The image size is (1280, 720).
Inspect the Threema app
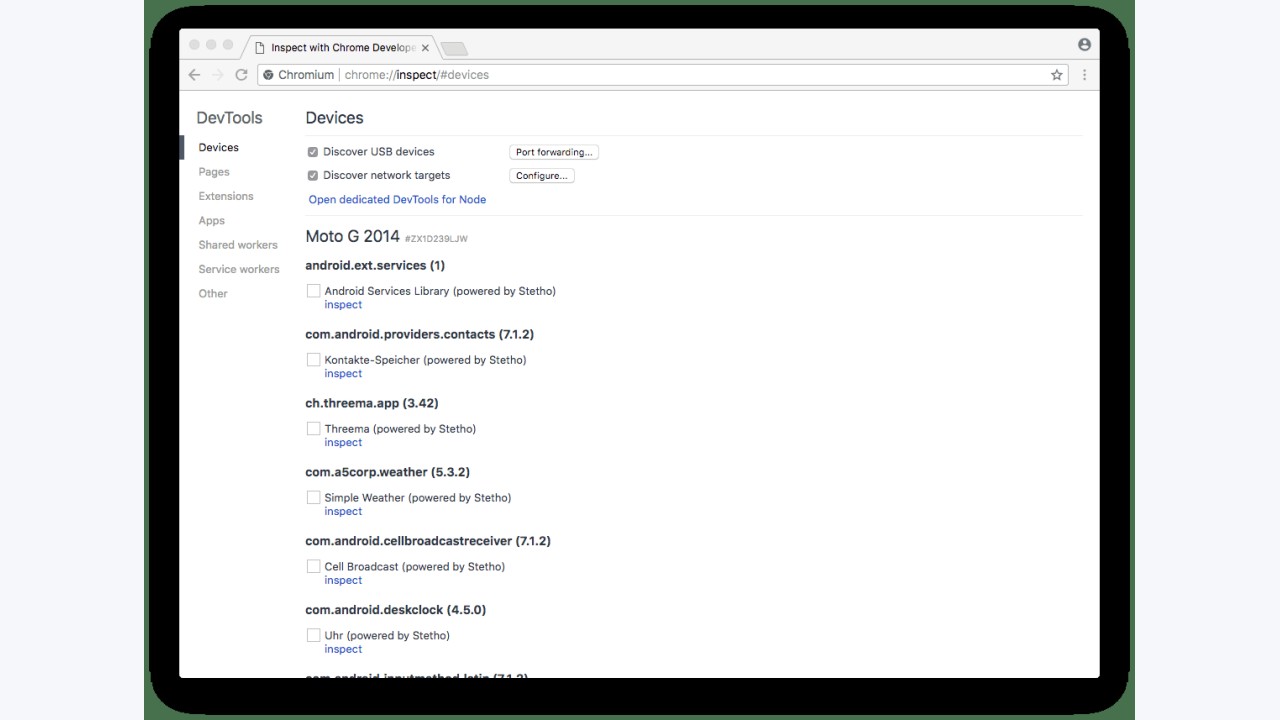pyautogui.click(x=343, y=443)
